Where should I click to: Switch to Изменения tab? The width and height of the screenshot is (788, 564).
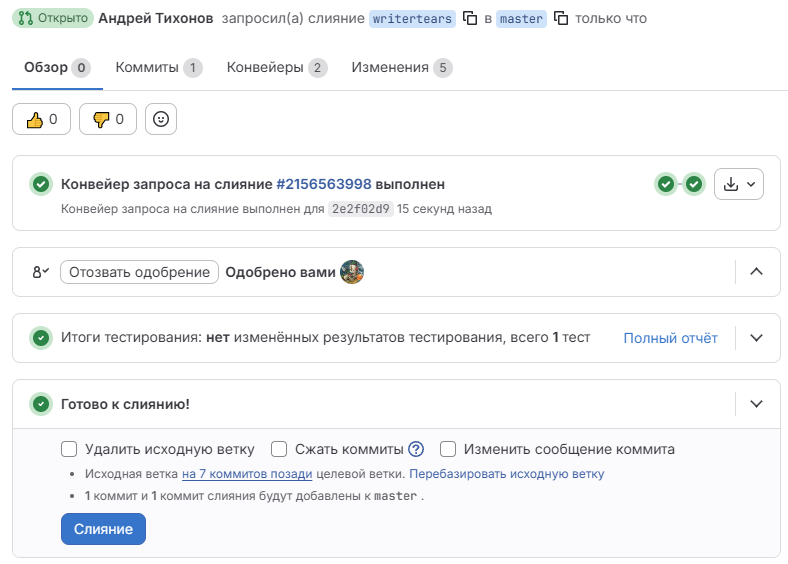[402, 67]
